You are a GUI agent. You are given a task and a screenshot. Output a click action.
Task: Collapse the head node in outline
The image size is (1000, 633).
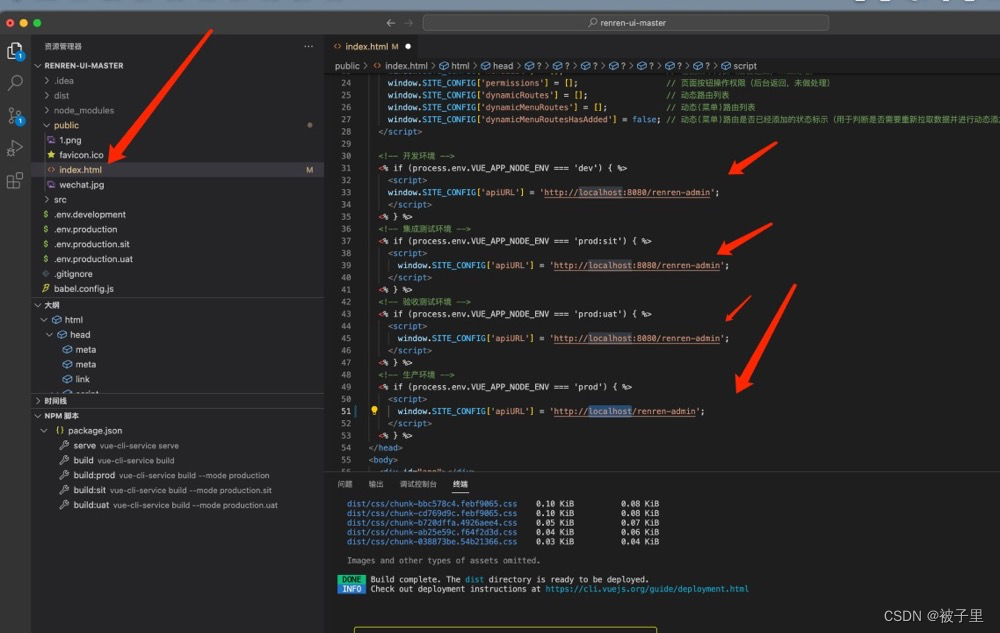[x=49, y=335]
